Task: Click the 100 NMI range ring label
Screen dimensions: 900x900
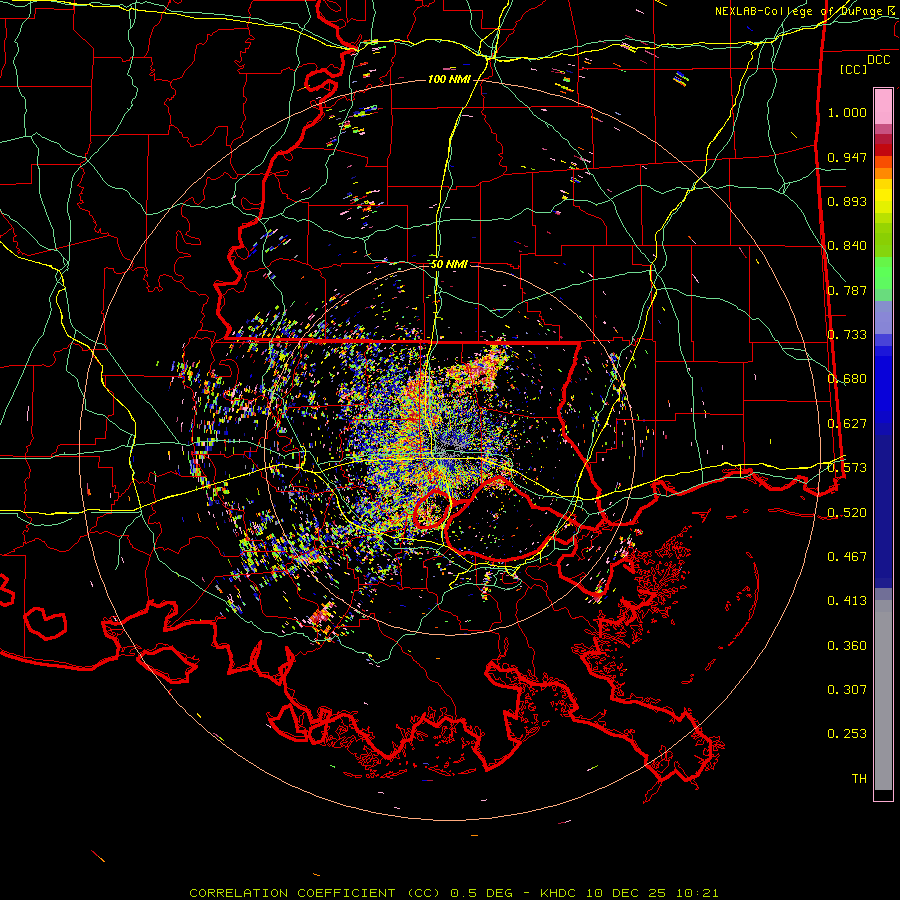Action: tap(448, 79)
